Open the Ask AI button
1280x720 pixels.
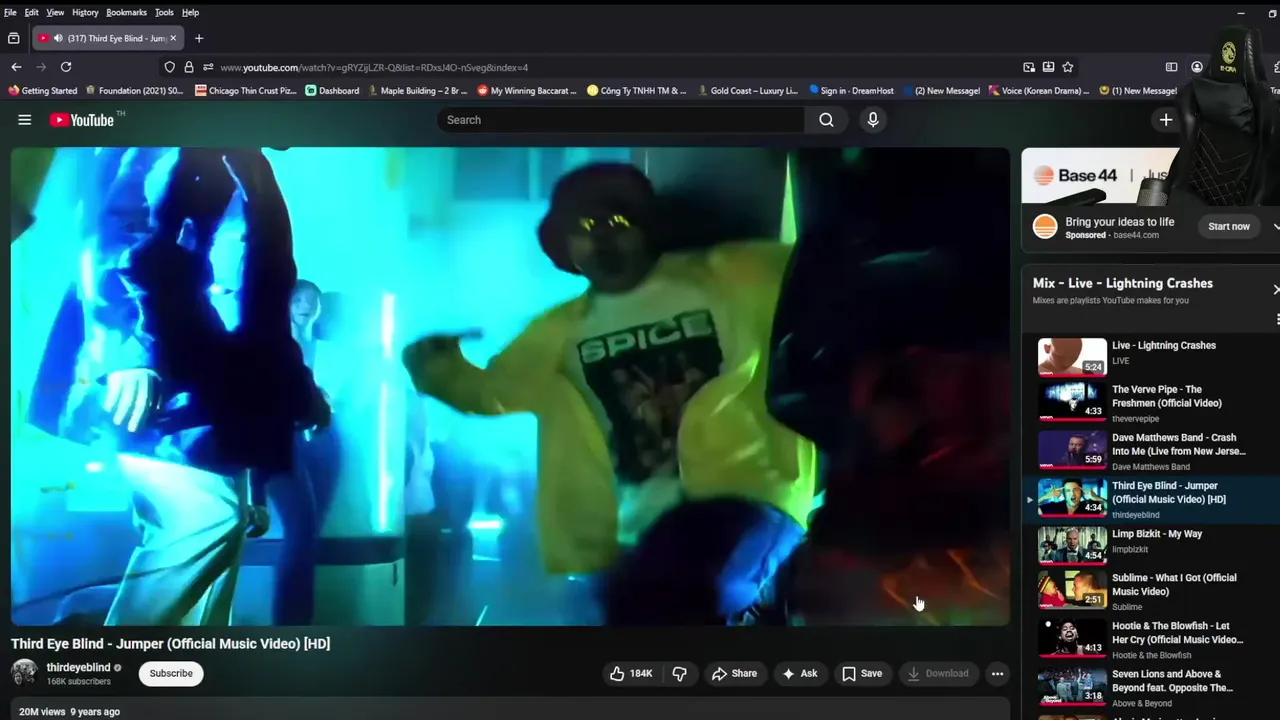[x=800, y=674]
